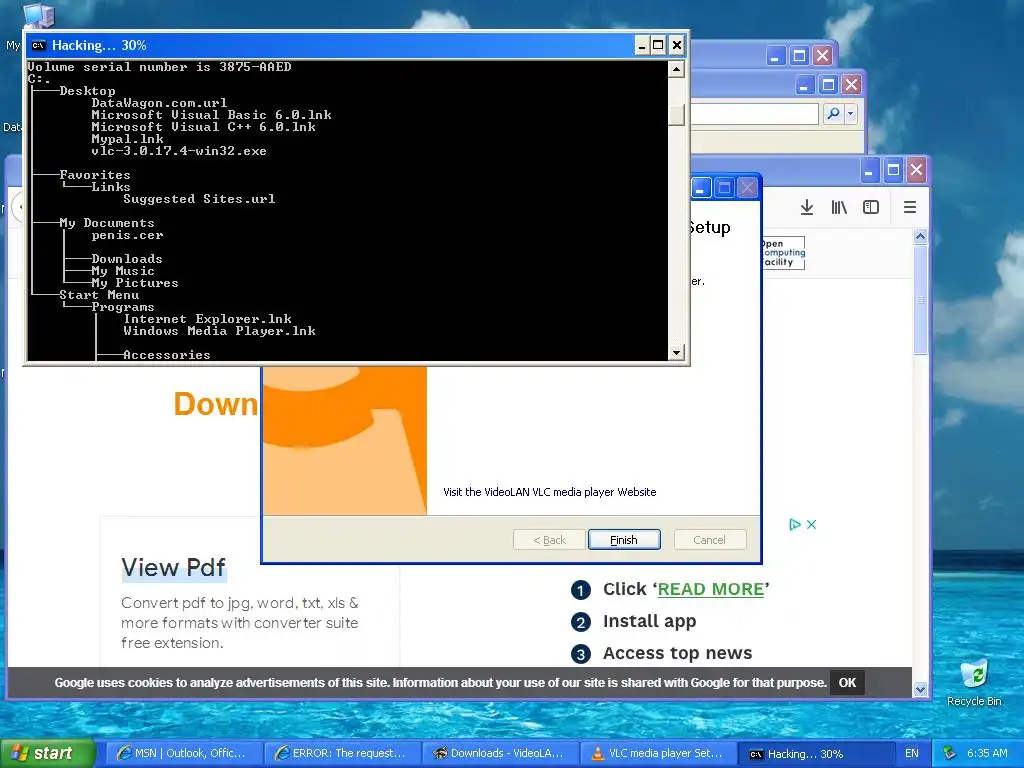The image size is (1024, 768).
Task: Click the Visit the VideoLAN VLC media player Website text
Action: tap(550, 492)
